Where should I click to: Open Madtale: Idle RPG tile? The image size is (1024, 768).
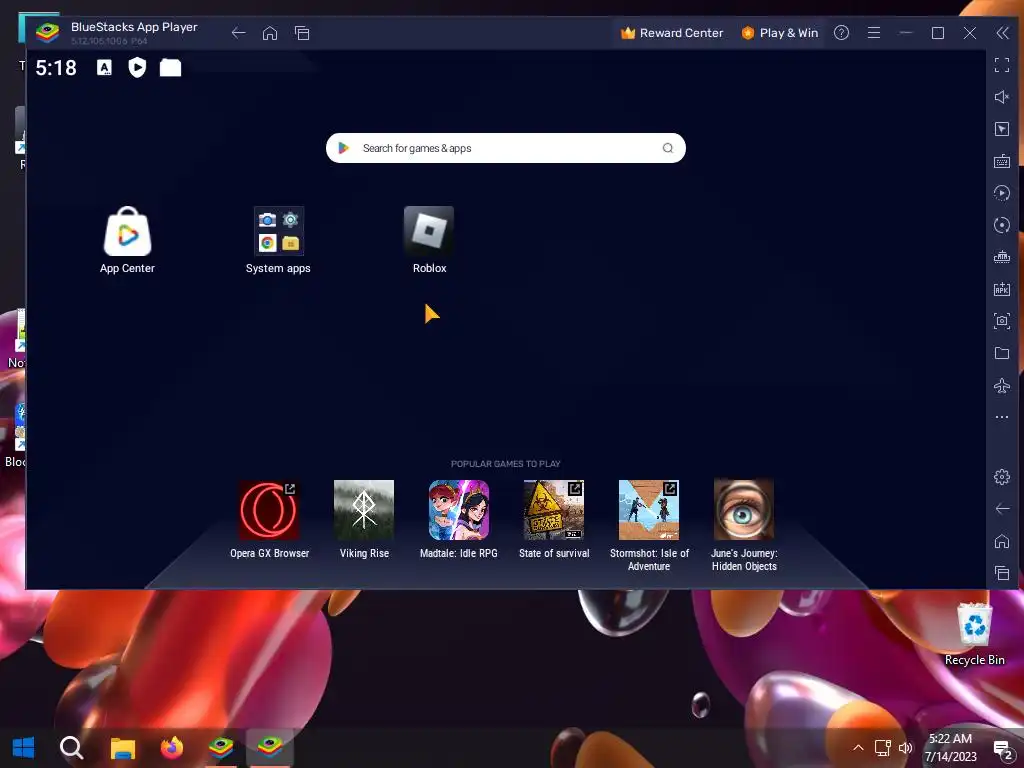point(458,509)
